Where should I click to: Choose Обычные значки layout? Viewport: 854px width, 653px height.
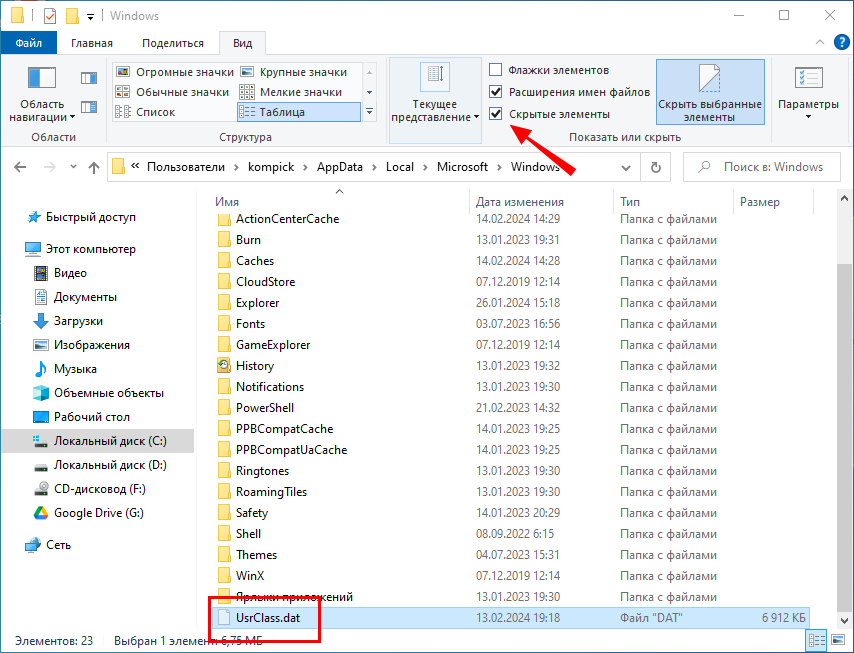pos(174,92)
